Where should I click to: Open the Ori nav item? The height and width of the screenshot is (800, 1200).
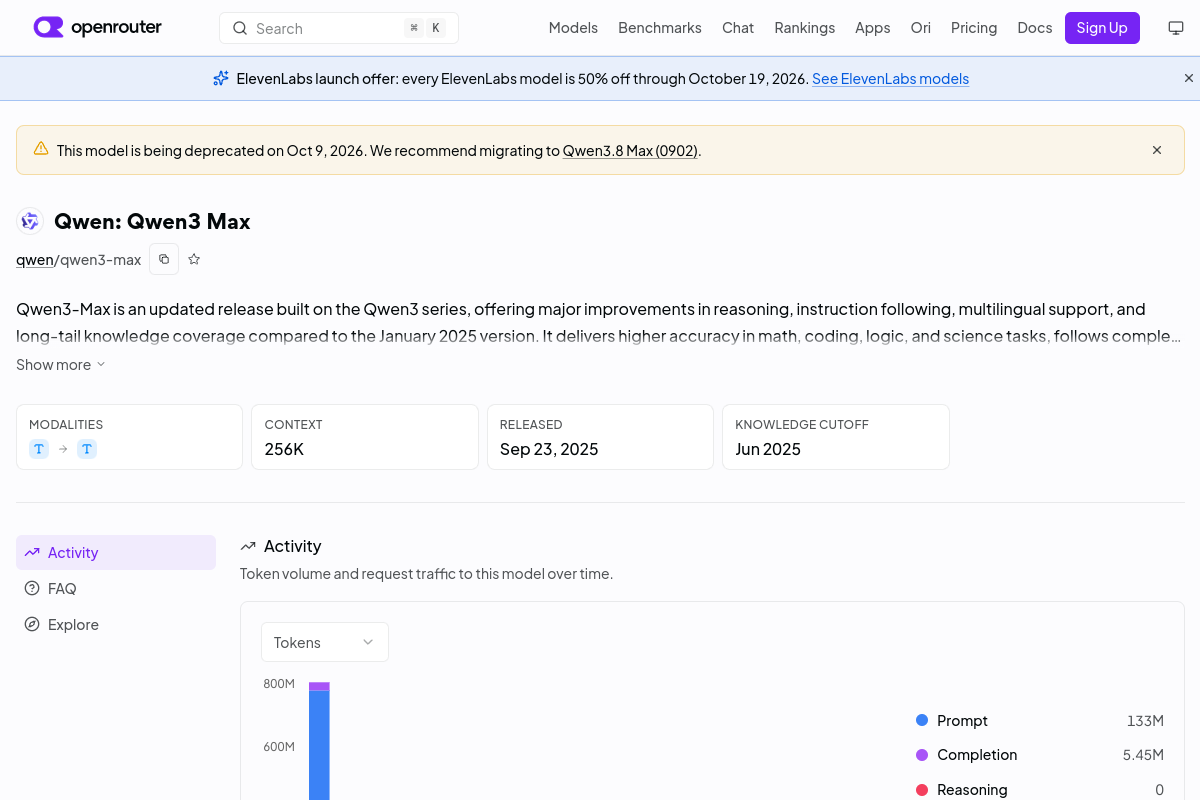click(x=920, y=28)
